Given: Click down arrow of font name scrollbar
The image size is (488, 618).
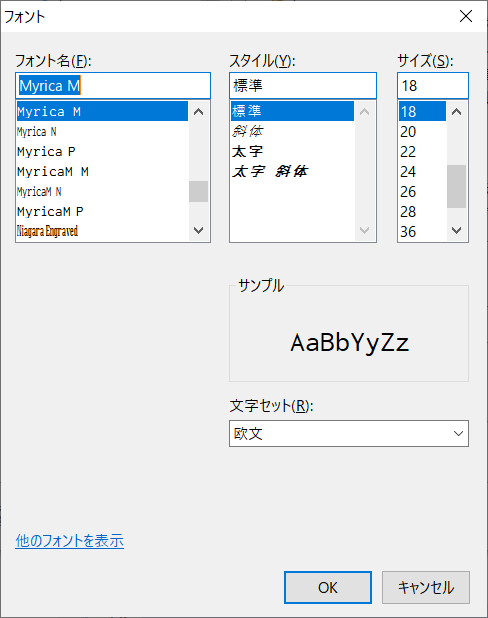Looking at the screenshot, I should (x=198, y=230).
